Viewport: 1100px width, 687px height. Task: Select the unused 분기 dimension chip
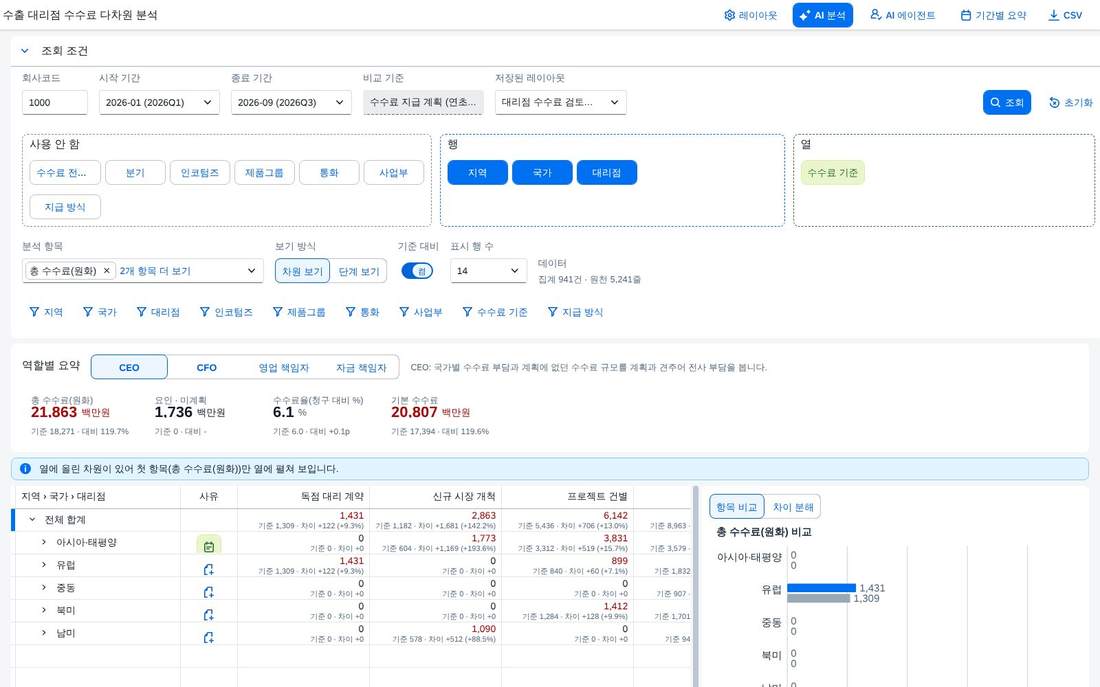[x=135, y=173]
